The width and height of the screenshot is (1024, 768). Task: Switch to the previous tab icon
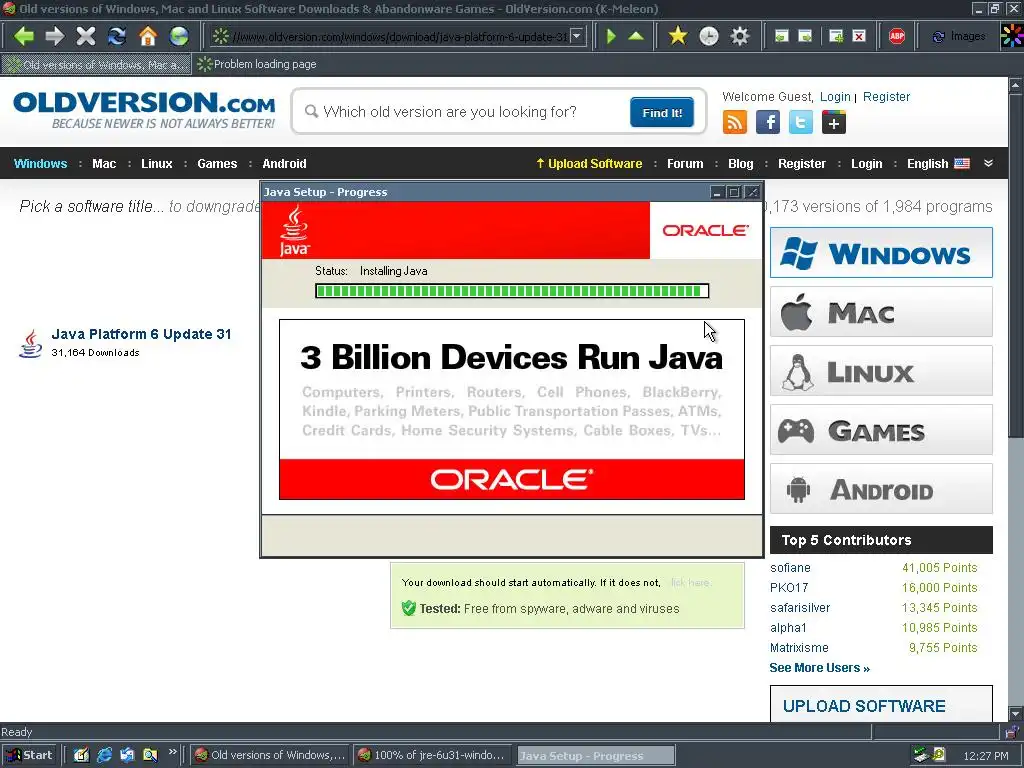tap(782, 36)
